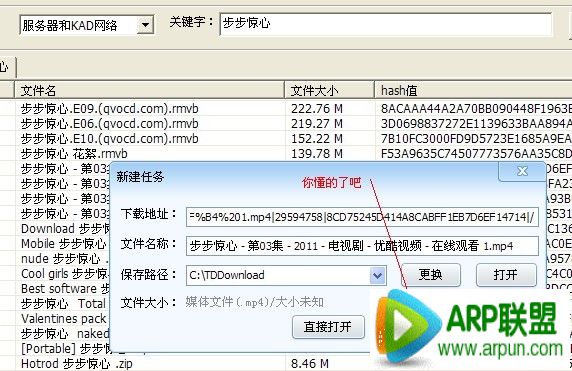Select 步步惊心.E06.(qvocd.com).rmvb file row
Screen dimensions: 572x371
pyautogui.click(x=109, y=124)
